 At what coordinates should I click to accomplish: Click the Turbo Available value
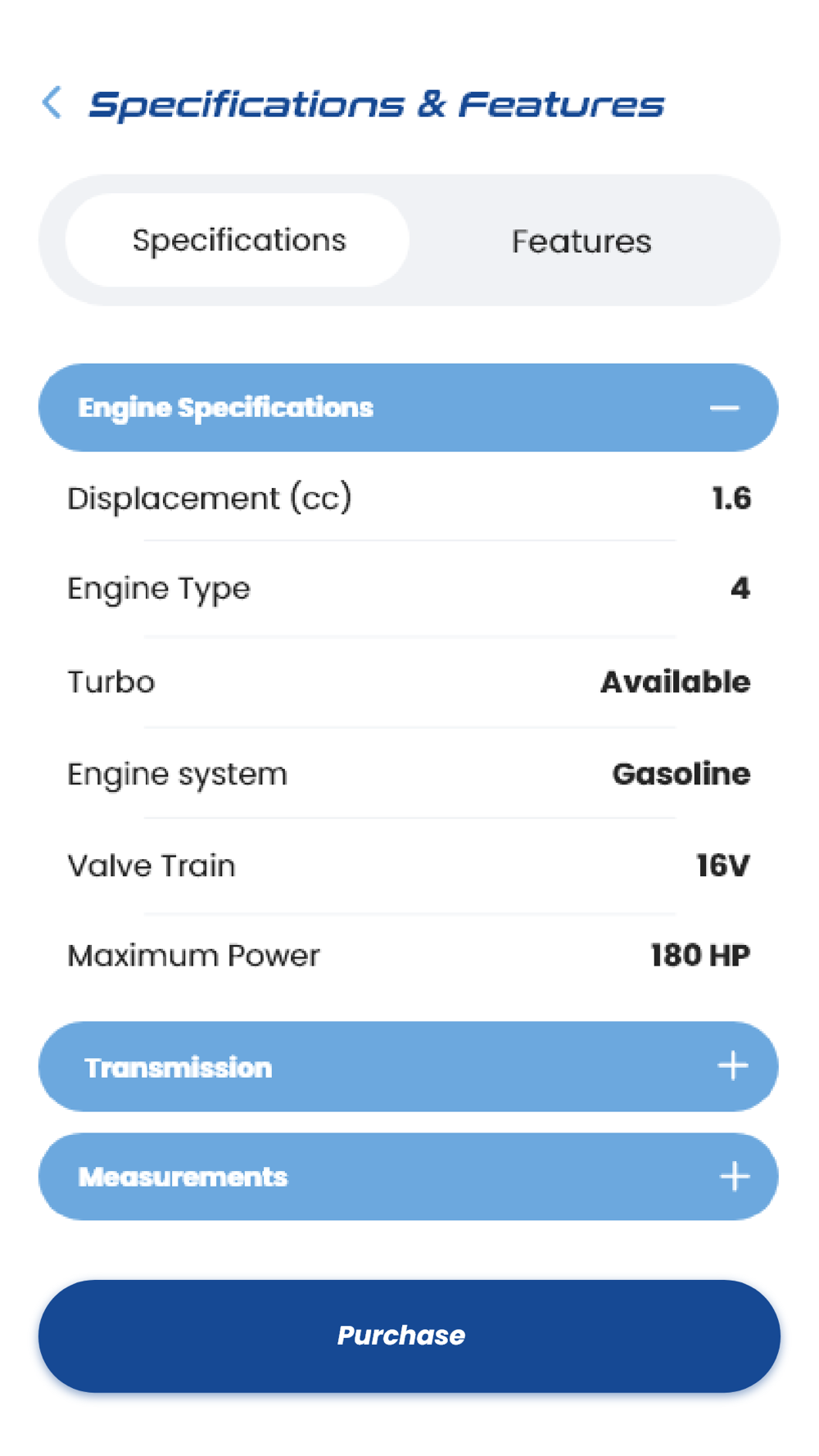[x=676, y=682]
